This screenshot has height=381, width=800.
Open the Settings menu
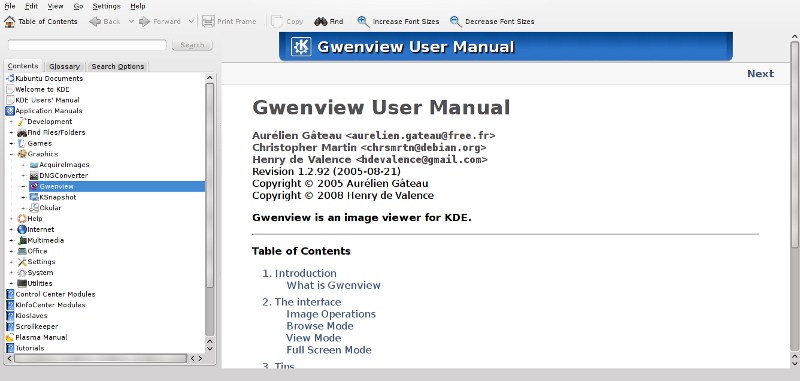tap(107, 6)
